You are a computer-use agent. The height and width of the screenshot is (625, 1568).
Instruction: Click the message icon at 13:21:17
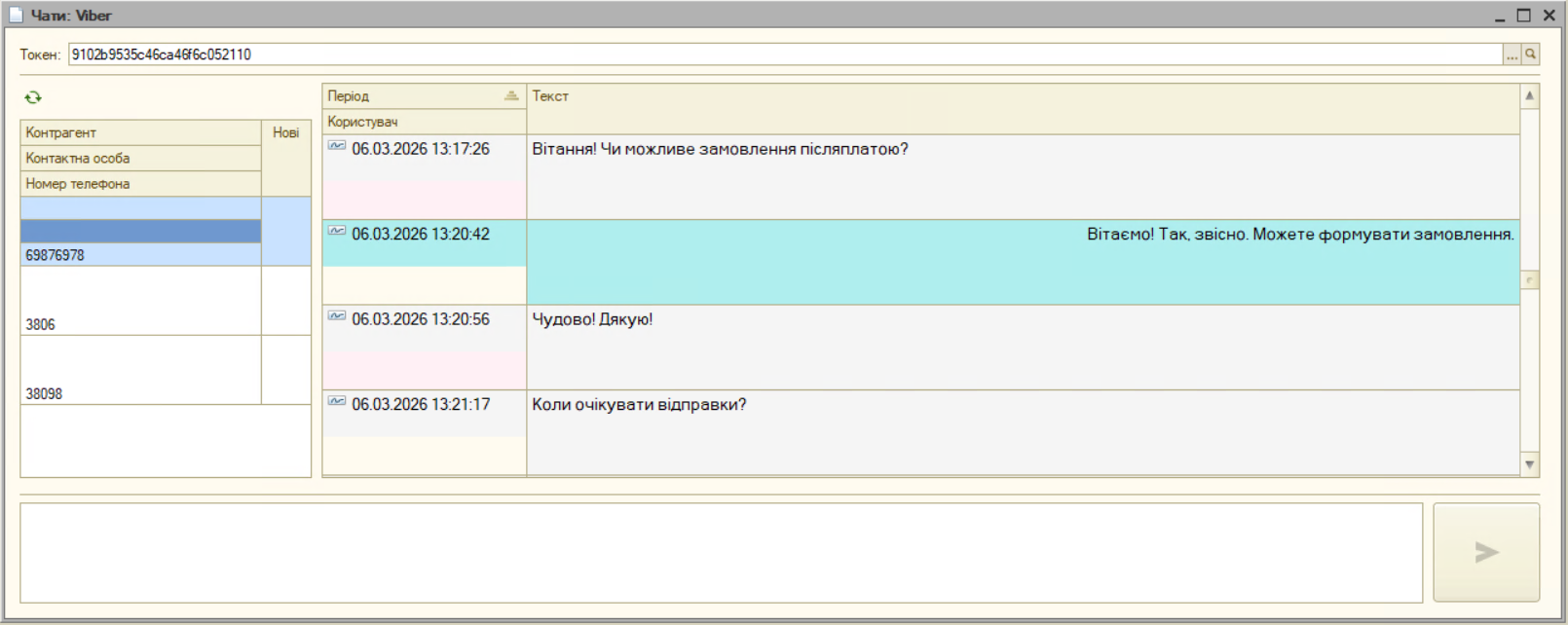[337, 401]
